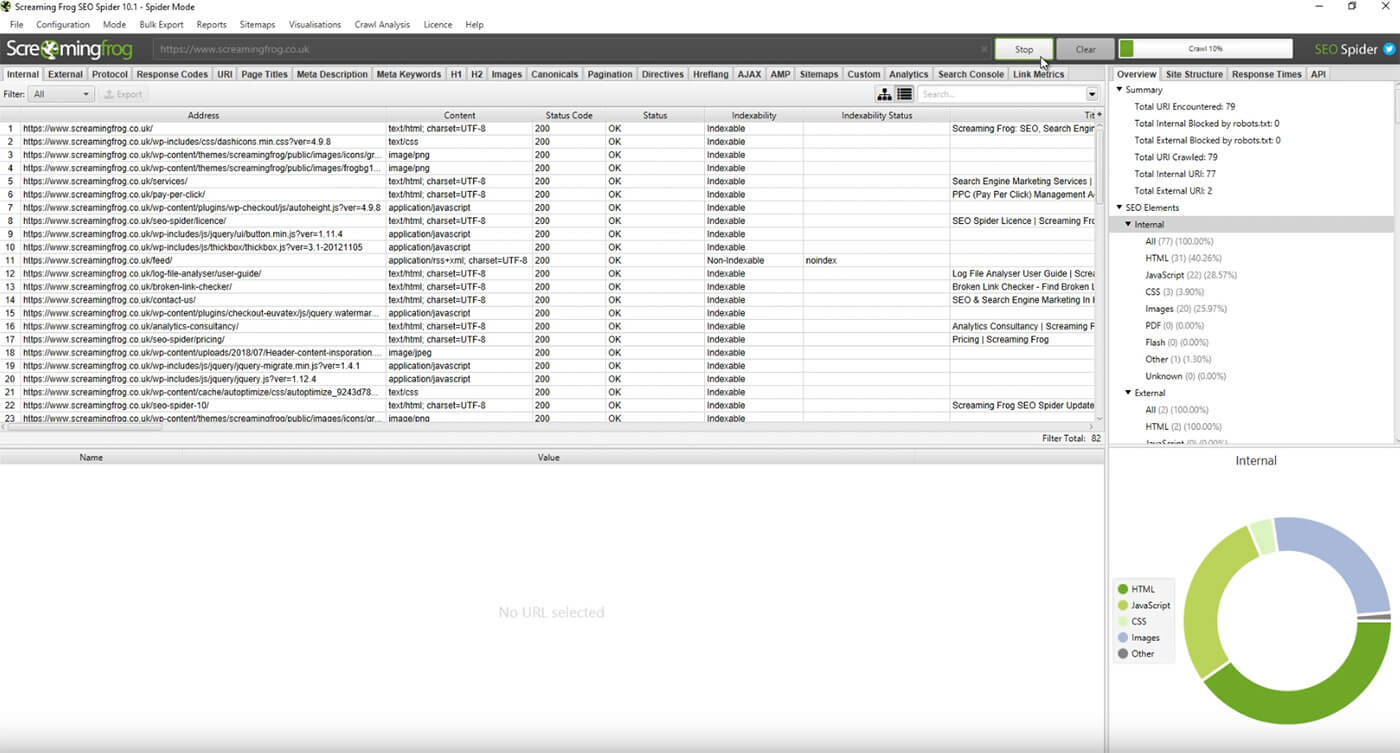The height and width of the screenshot is (753, 1400).
Task: Collapse the Internal tree node
Action: 1128,225
